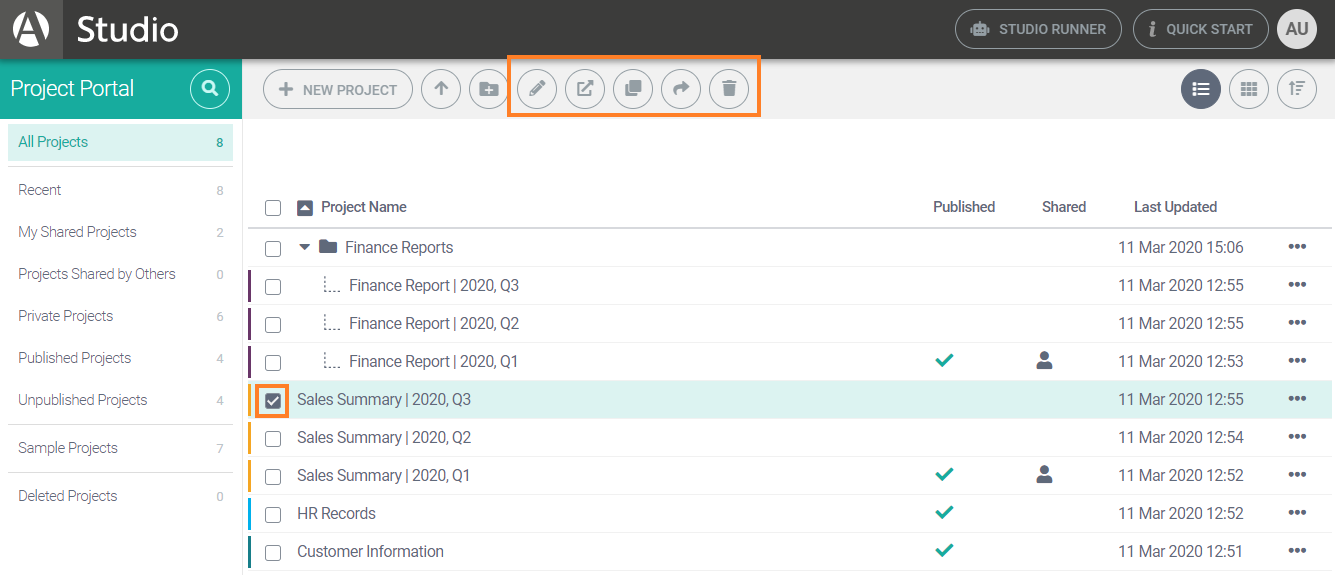The width and height of the screenshot is (1335, 575).
Task: Click the upload arrow icon
Action: tap(441, 89)
